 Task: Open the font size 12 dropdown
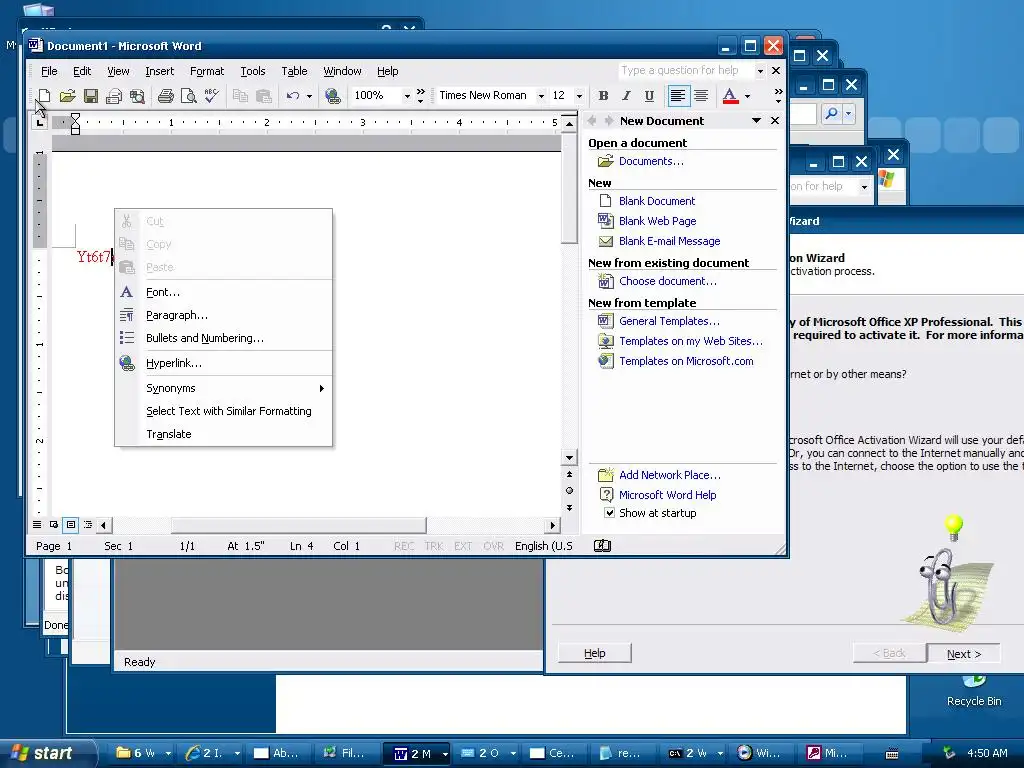pos(579,96)
